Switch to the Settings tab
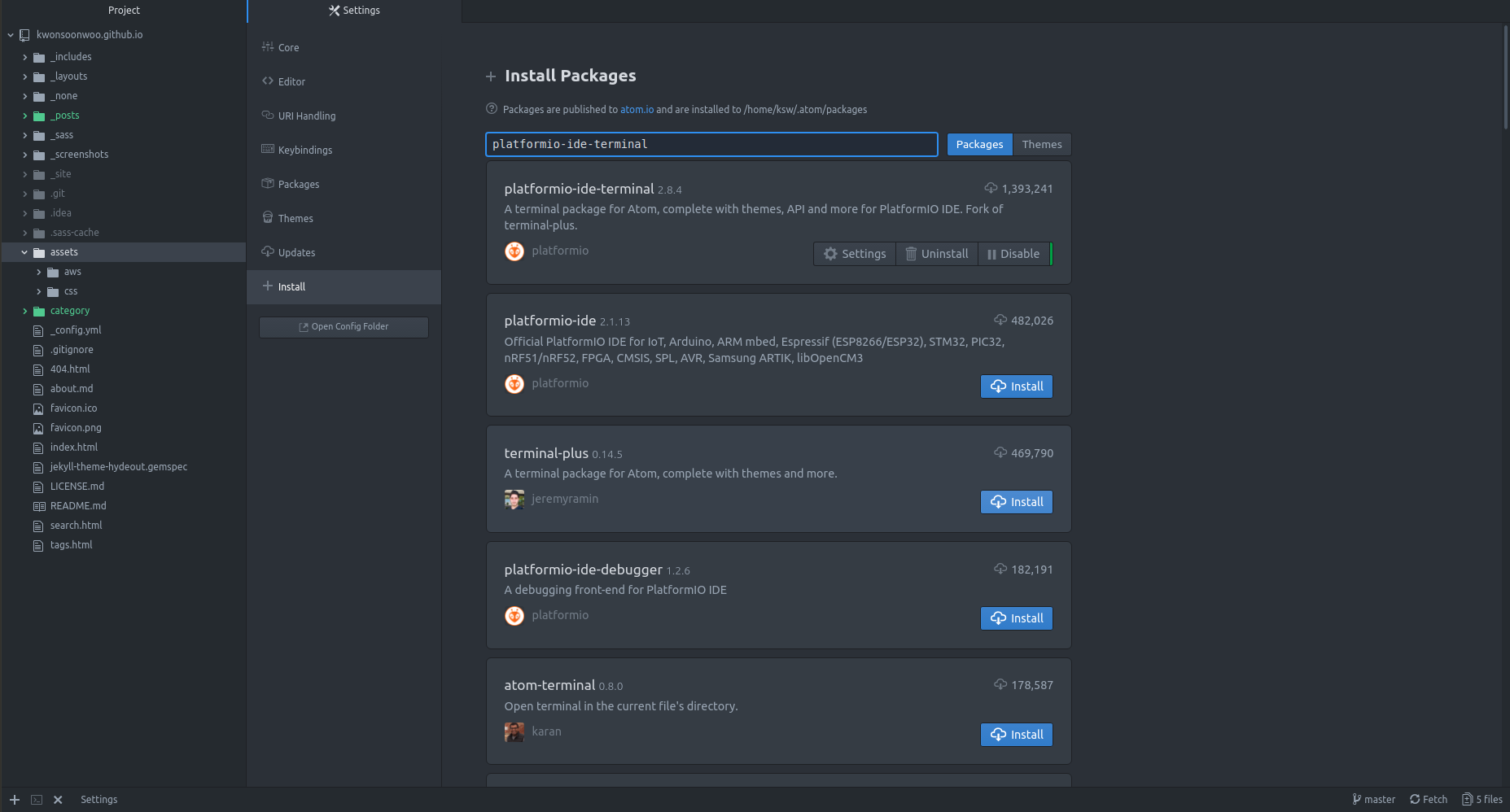1510x812 pixels. click(x=355, y=11)
